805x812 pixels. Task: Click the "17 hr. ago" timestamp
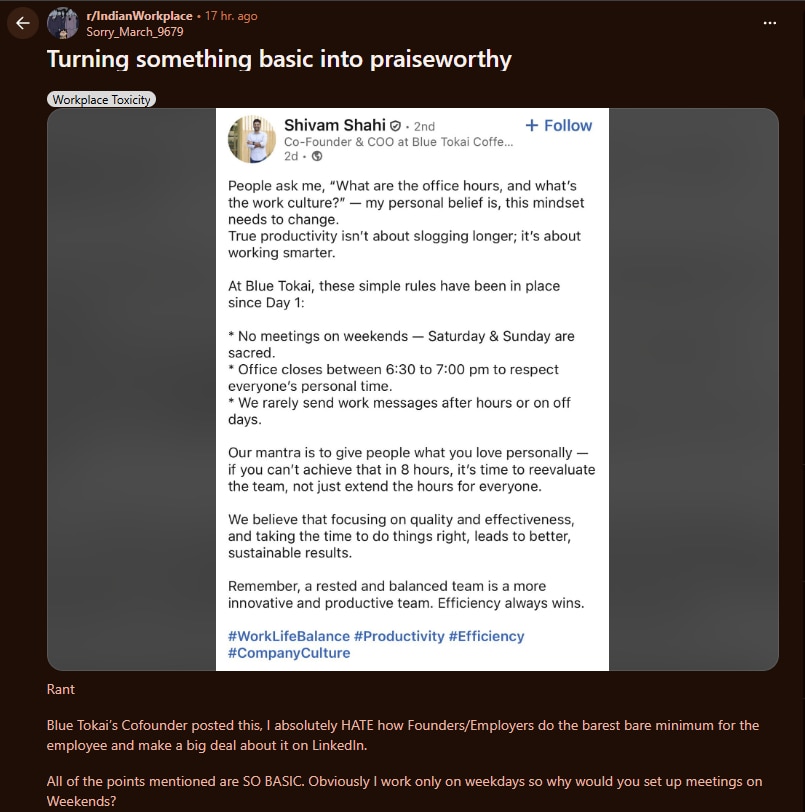pos(231,16)
